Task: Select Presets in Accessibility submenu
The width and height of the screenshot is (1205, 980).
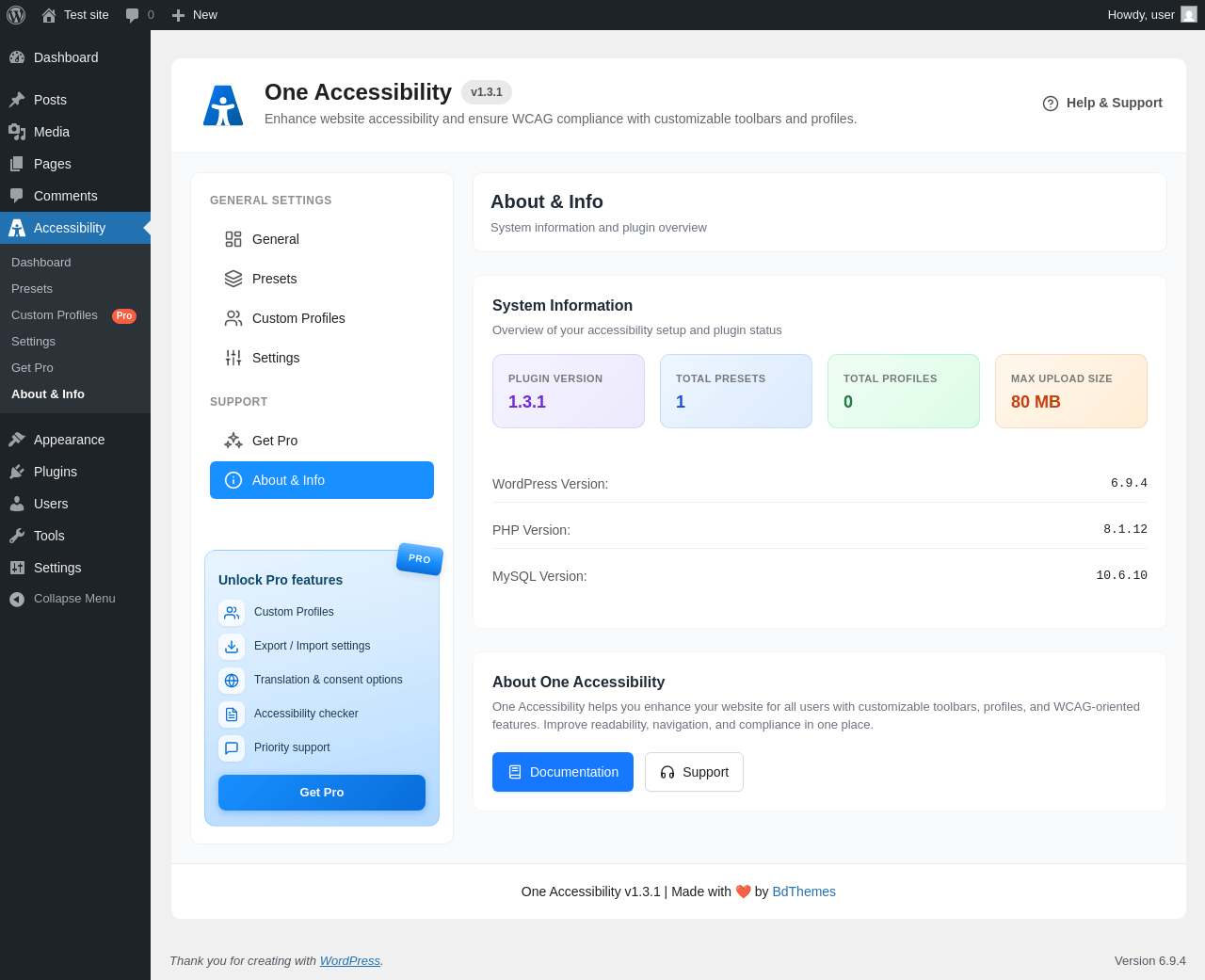Action: (32, 289)
